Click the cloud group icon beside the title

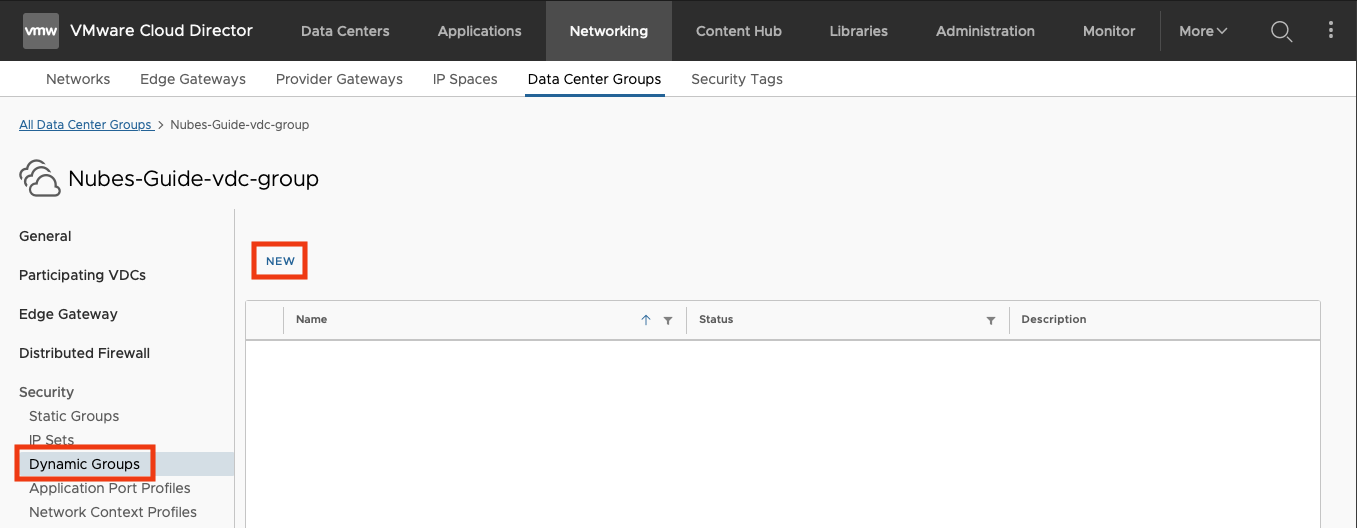click(40, 179)
